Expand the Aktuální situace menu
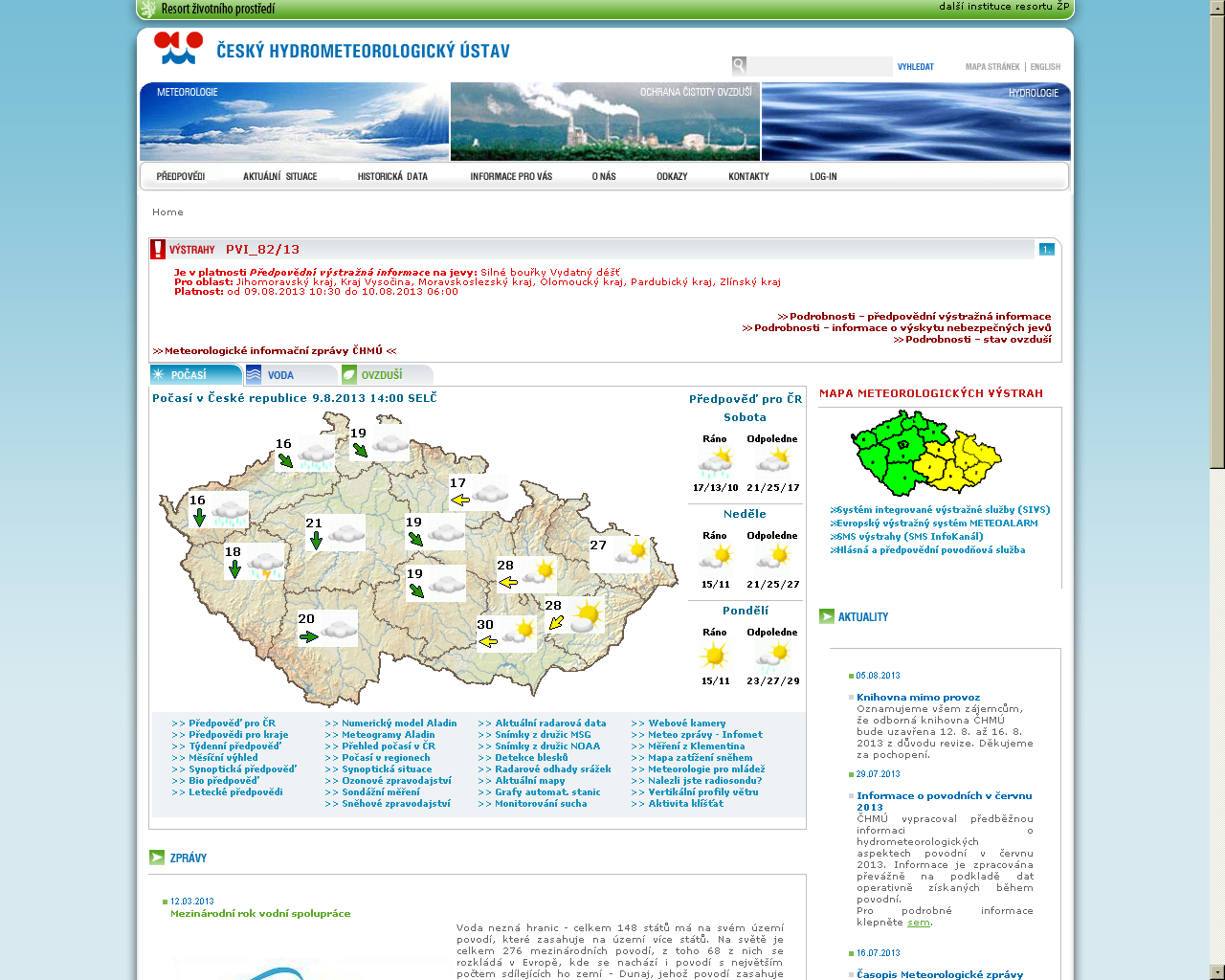Viewport: 1225px width, 980px height. point(279,176)
